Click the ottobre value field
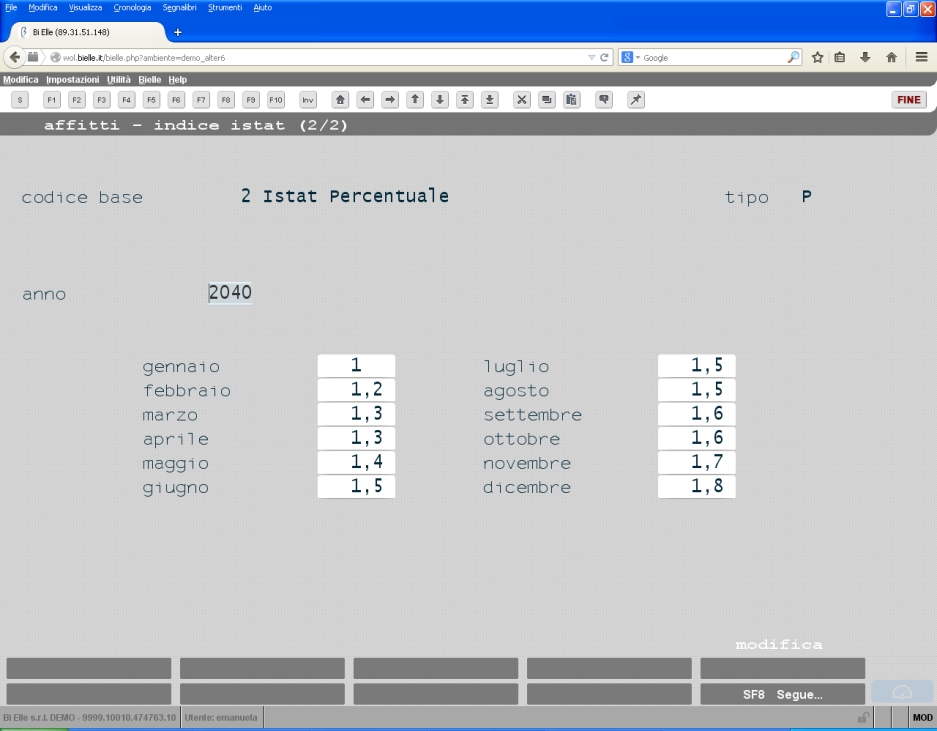 [697, 438]
